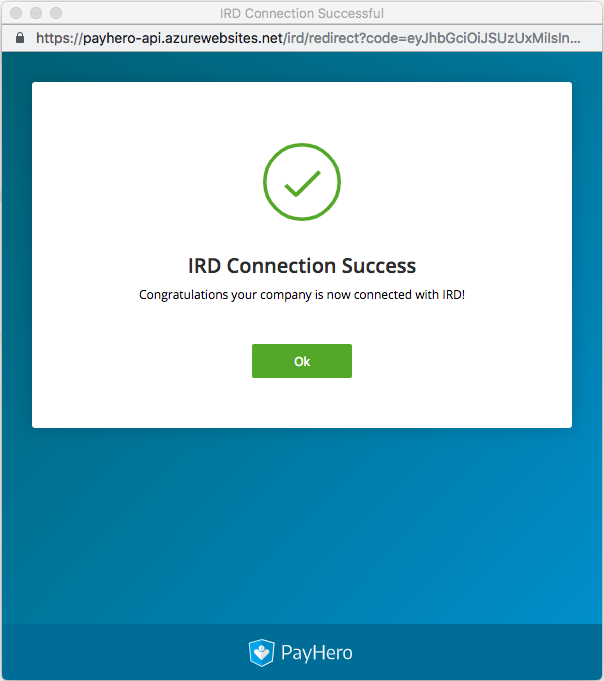604x681 pixels.
Task: Click the PayHero shield logo icon
Action: click(x=261, y=652)
